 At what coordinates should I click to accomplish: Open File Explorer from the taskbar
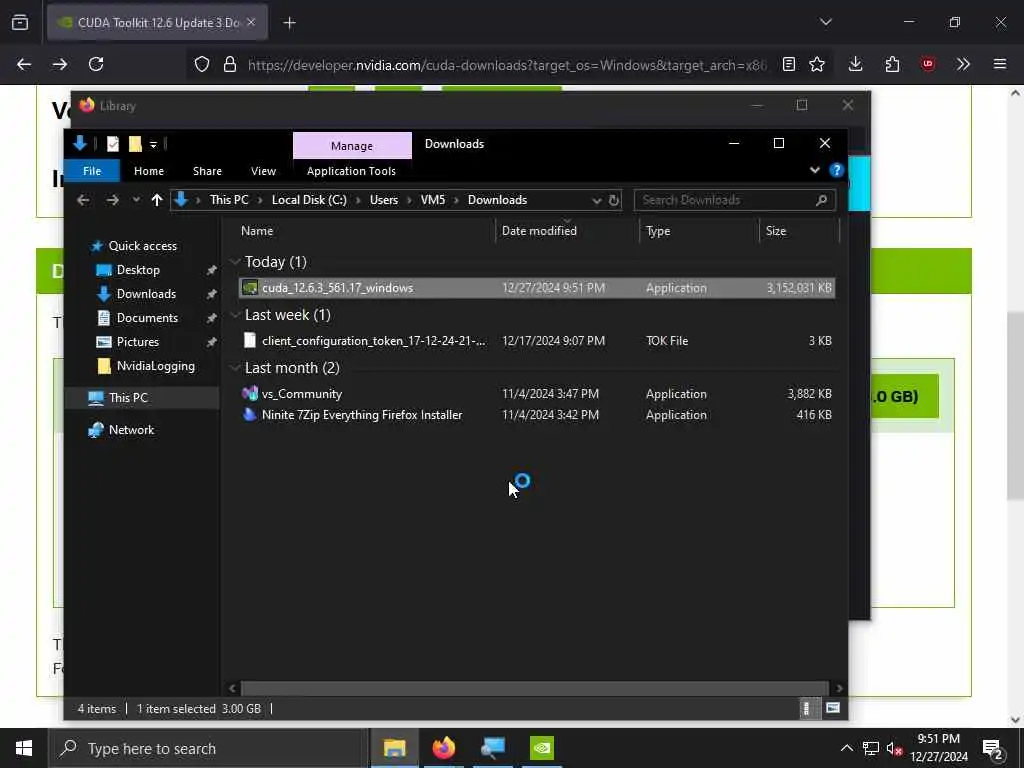click(x=394, y=748)
